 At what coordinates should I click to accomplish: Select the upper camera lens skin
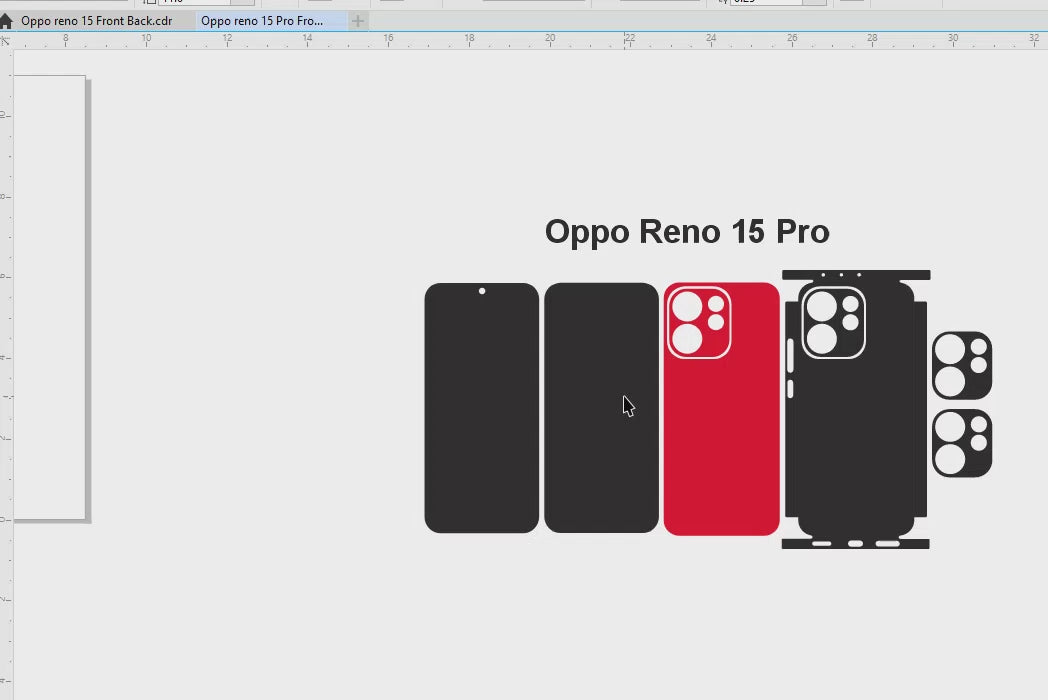962,365
